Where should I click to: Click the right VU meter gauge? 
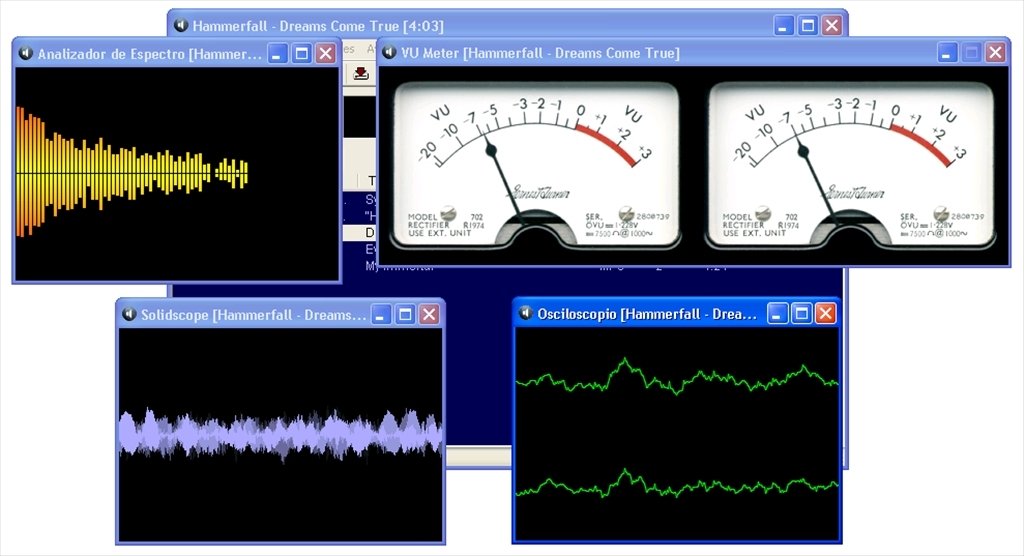tap(850, 165)
